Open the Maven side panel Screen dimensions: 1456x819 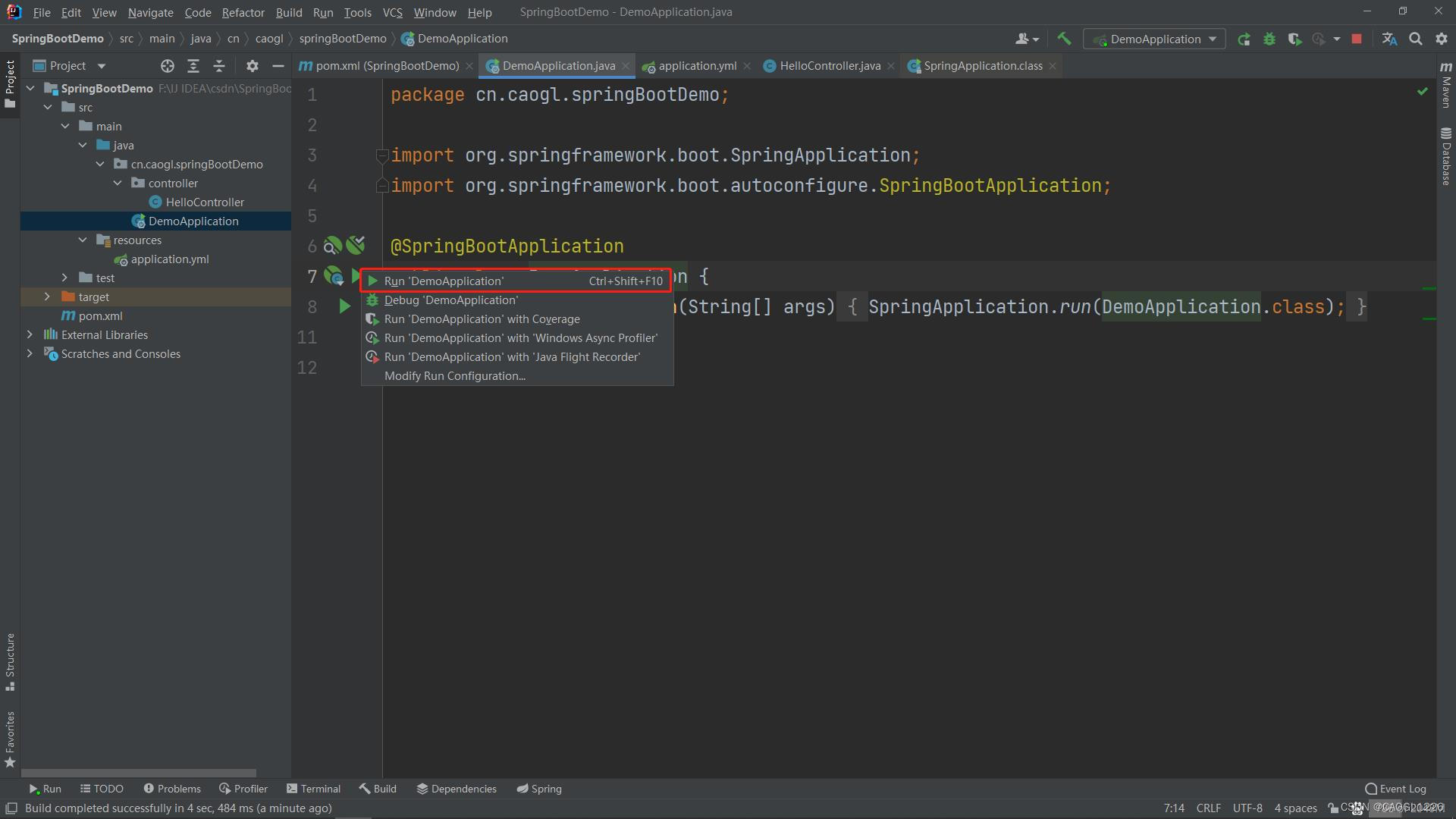1446,85
